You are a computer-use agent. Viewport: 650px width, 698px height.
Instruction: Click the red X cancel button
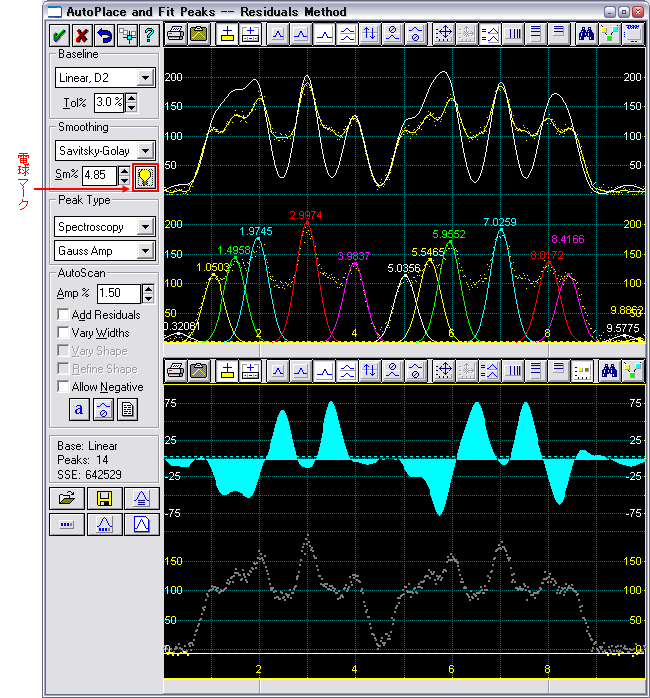click(82, 35)
